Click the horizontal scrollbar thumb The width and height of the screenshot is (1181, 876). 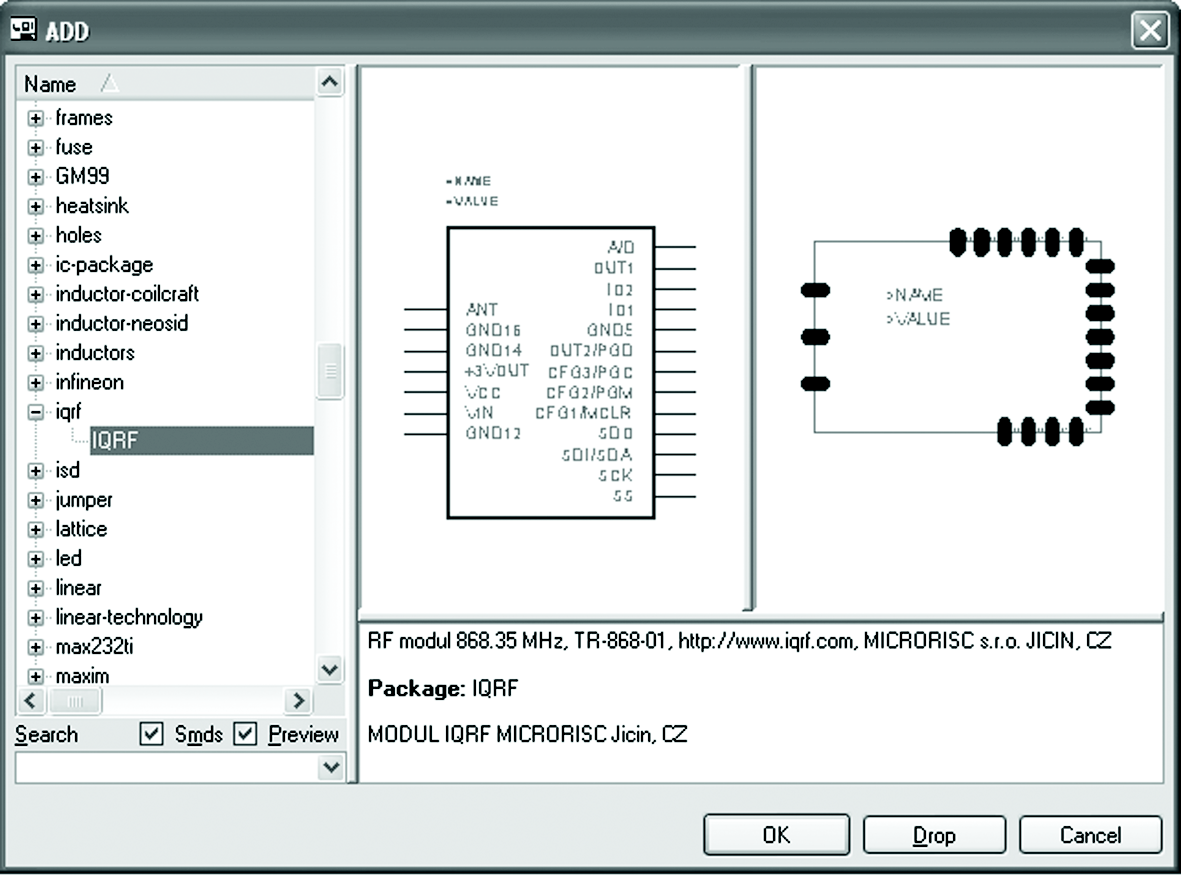pyautogui.click(x=75, y=701)
